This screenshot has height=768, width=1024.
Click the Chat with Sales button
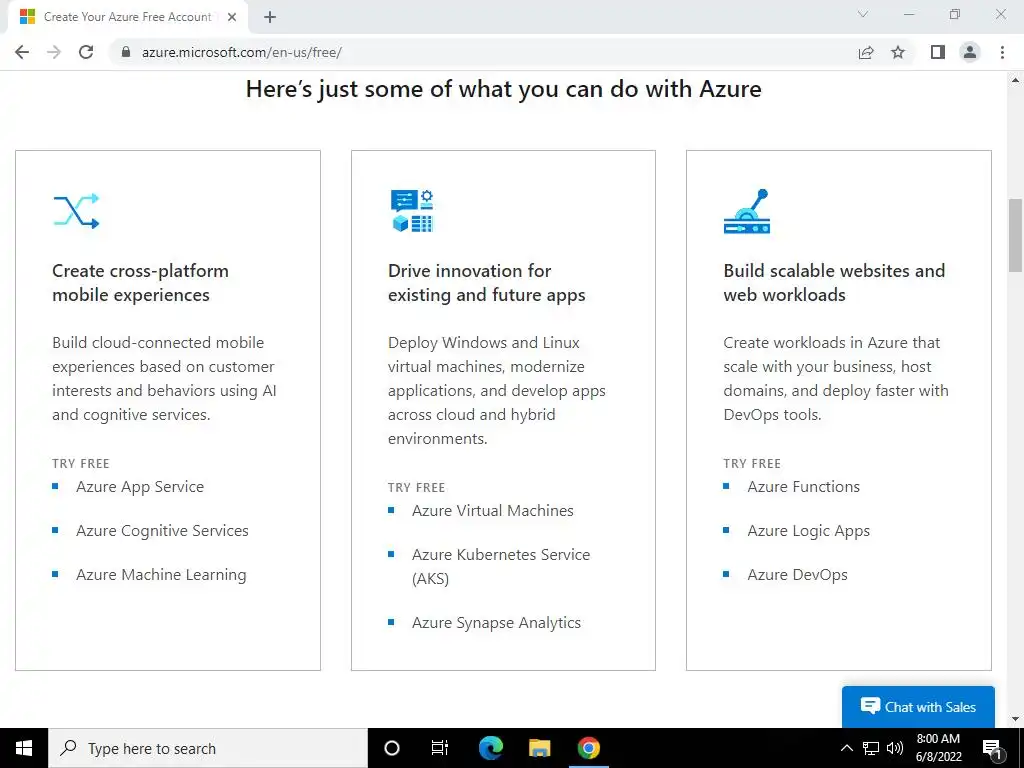[918, 707]
